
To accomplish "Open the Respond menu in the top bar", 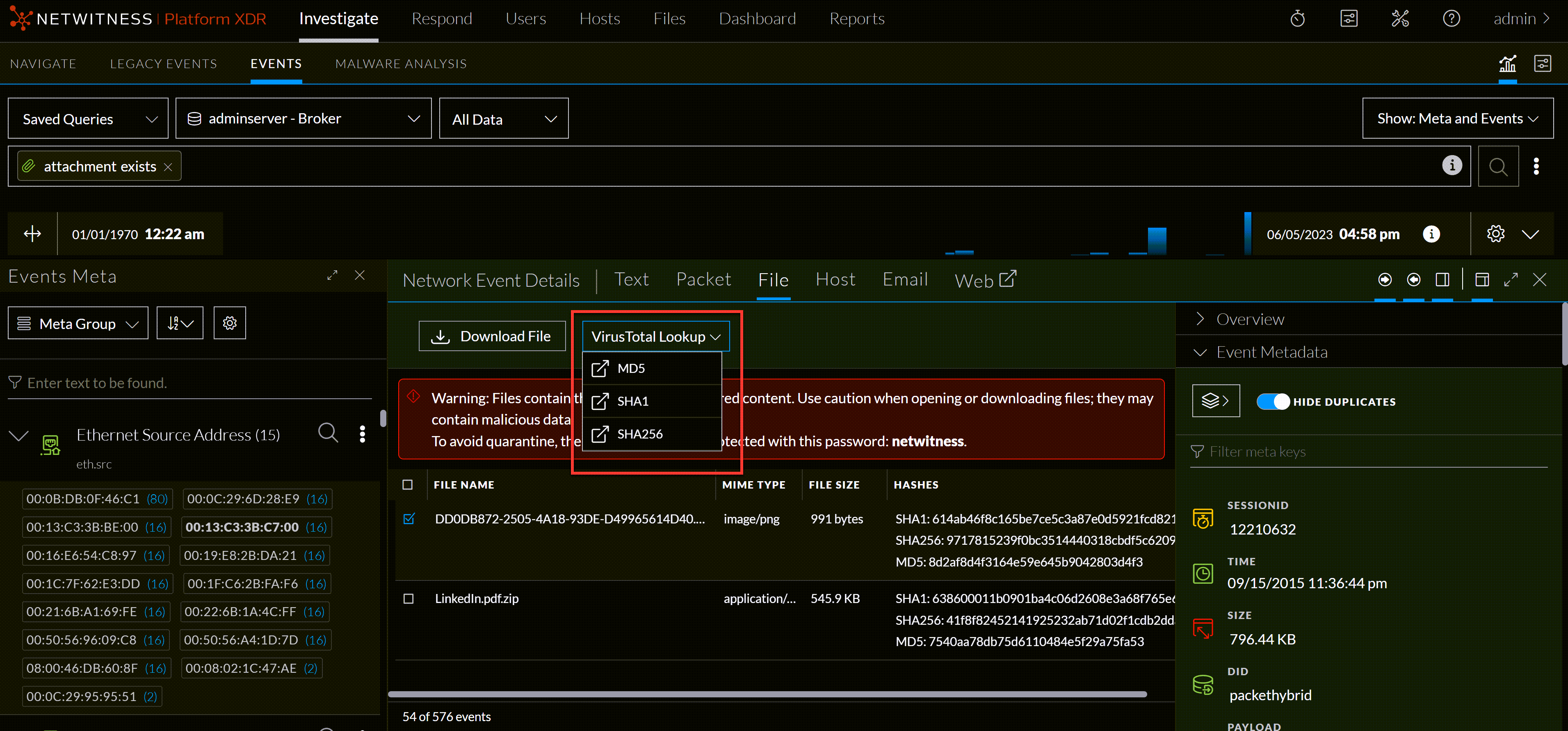I will (442, 19).
